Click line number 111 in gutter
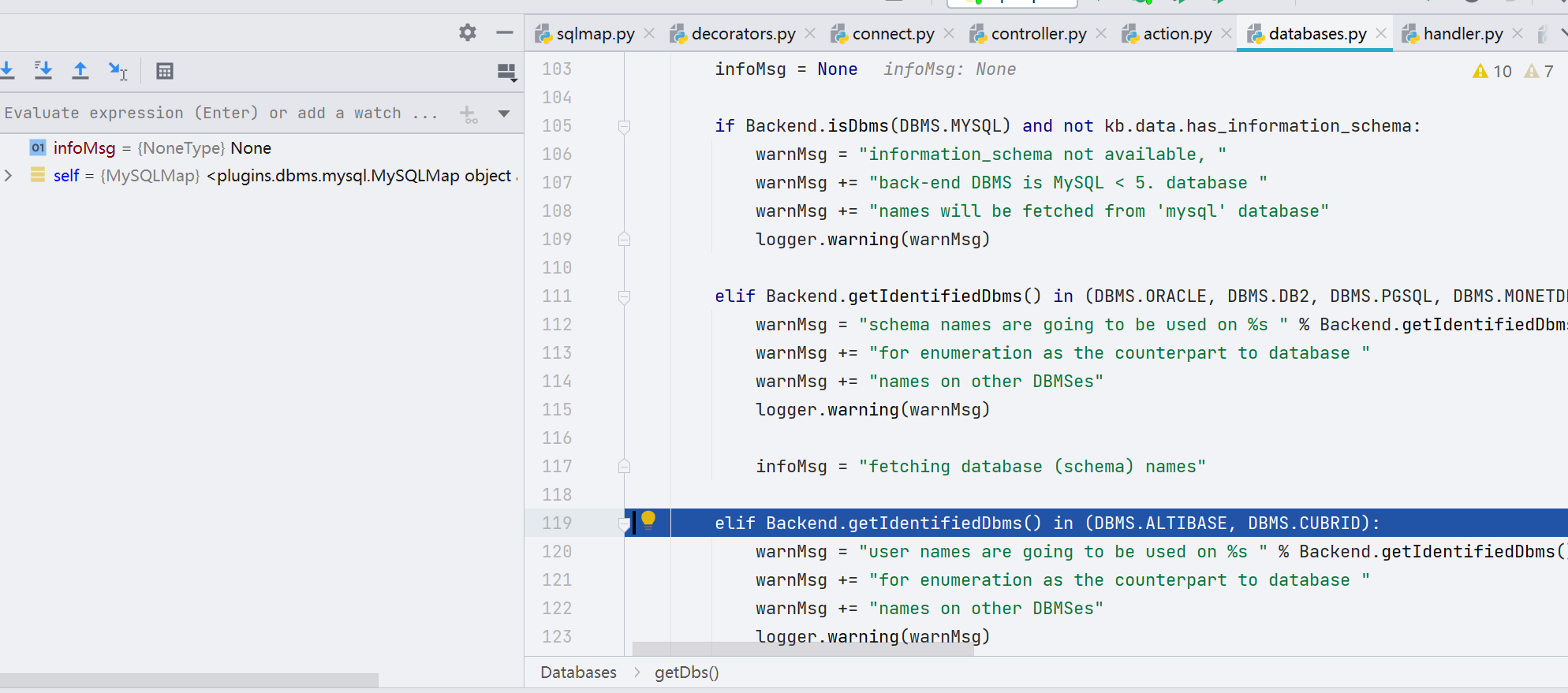This screenshot has width=1568, height=693. pyautogui.click(x=557, y=296)
